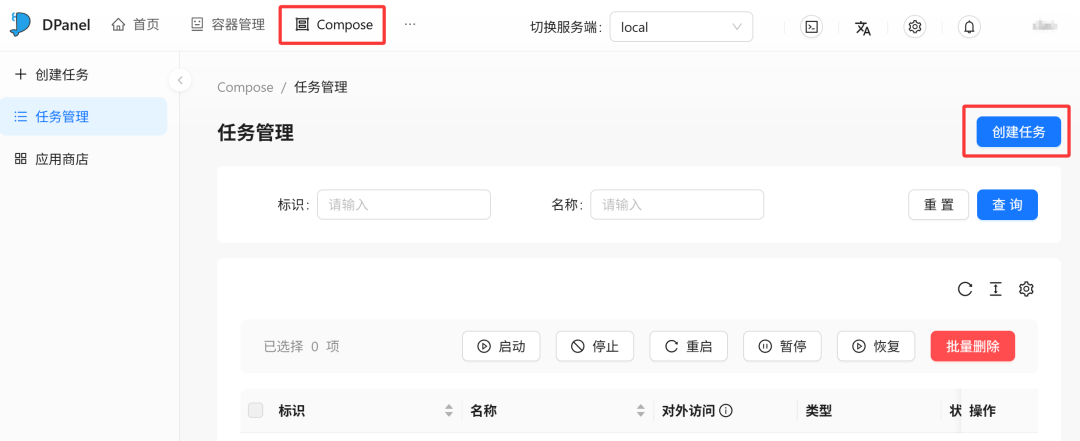Click the blue 创建任务 button
The image size is (1080, 441).
tap(1018, 132)
